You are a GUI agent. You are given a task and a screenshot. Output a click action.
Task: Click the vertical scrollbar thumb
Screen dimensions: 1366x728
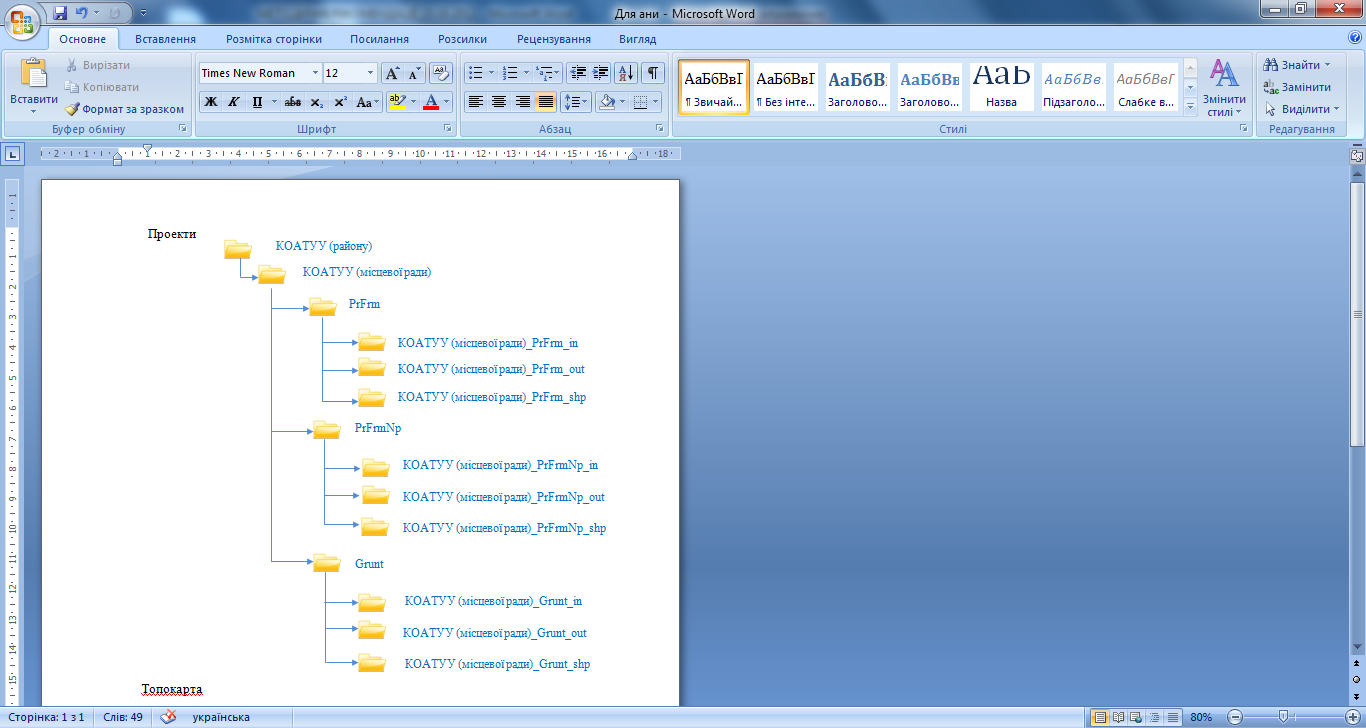click(x=1357, y=314)
